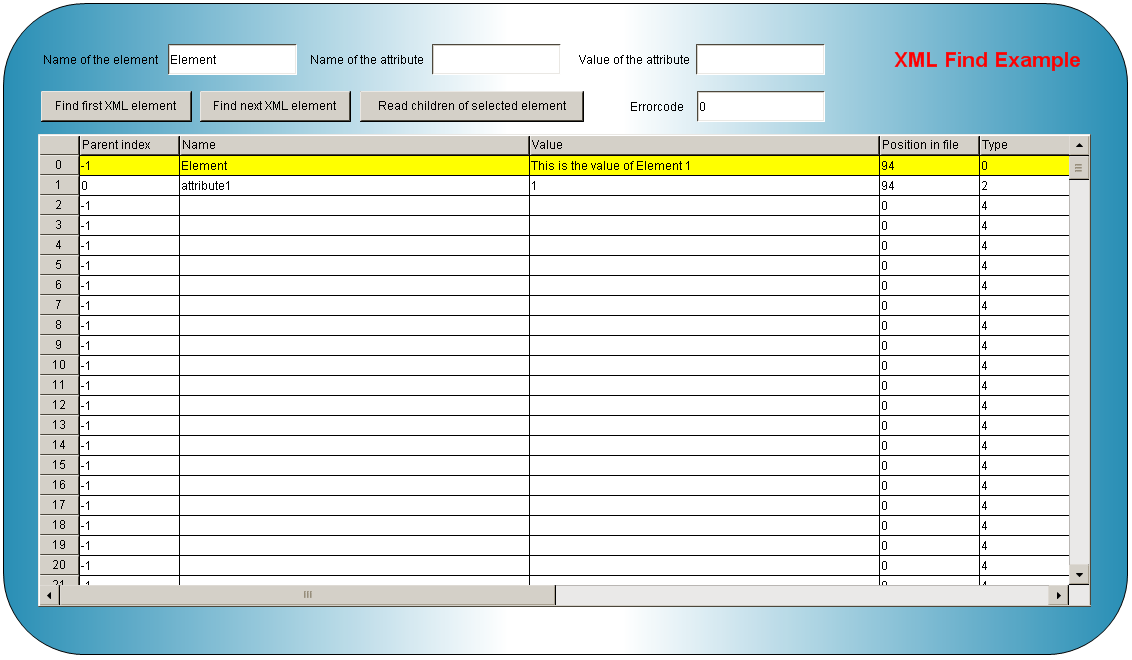Select the attribute1 name cell

tap(354, 185)
